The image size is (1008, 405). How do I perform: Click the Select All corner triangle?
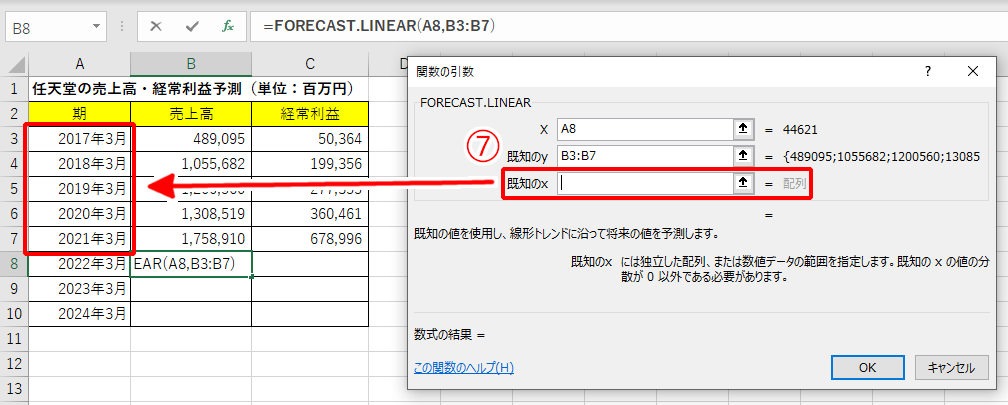pos(15,64)
